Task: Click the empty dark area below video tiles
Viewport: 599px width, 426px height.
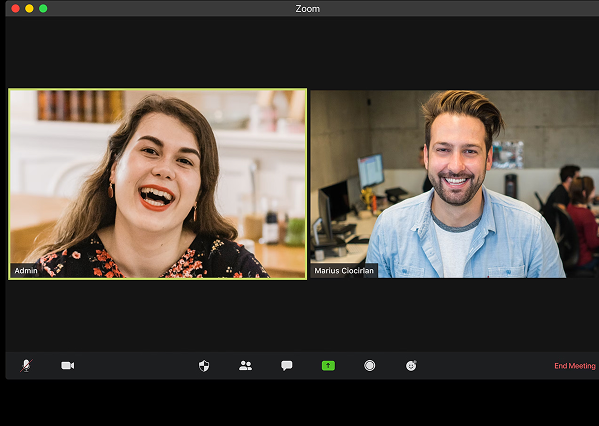Action: tap(302, 315)
